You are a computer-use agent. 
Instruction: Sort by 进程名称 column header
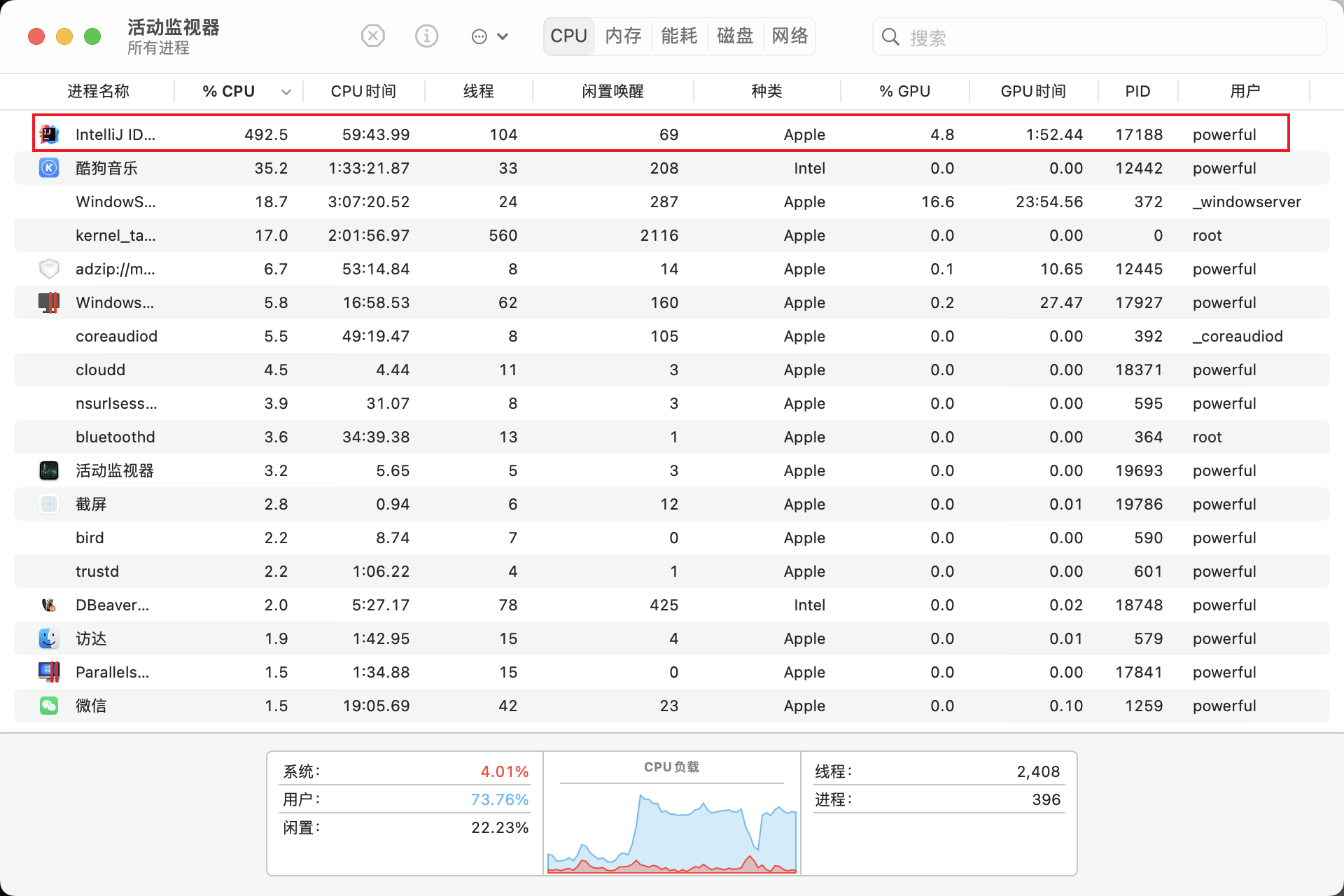[x=99, y=91]
